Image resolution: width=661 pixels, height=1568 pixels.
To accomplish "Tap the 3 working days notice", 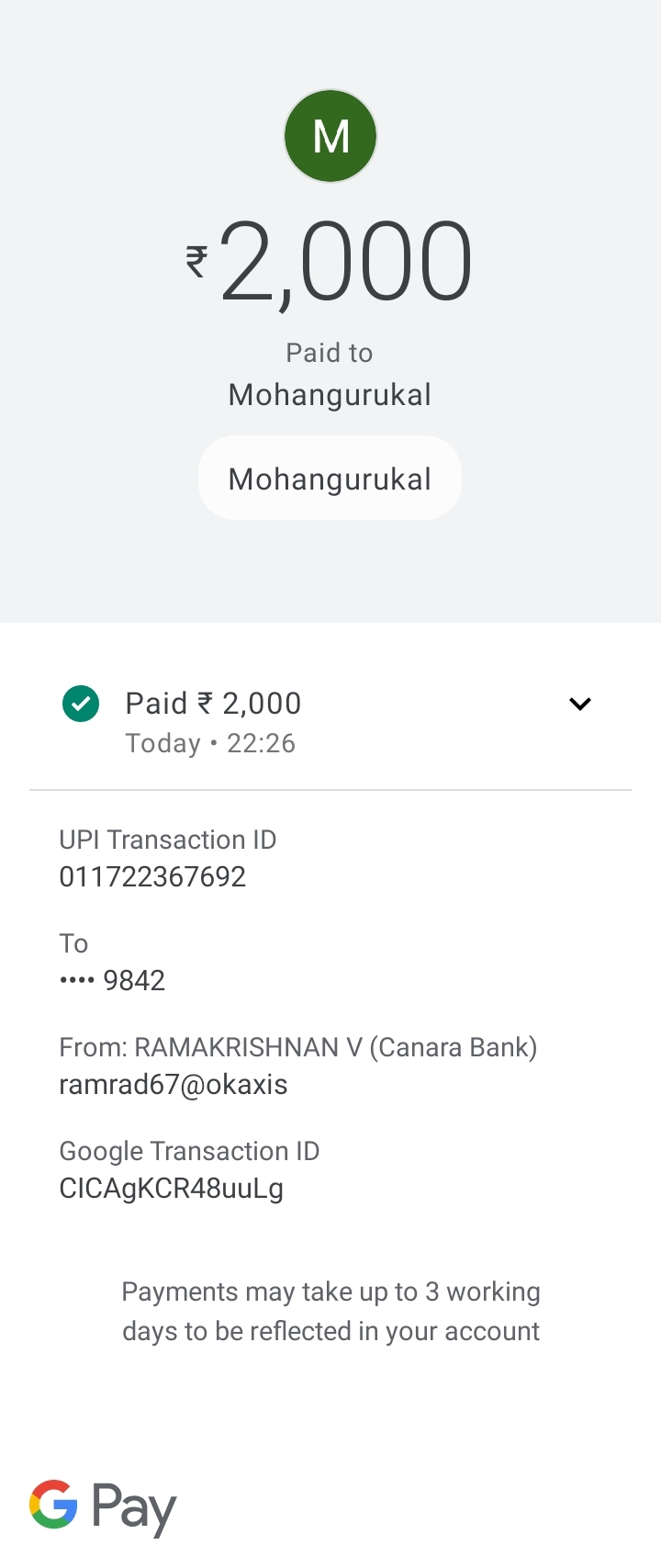I will (x=330, y=1312).
